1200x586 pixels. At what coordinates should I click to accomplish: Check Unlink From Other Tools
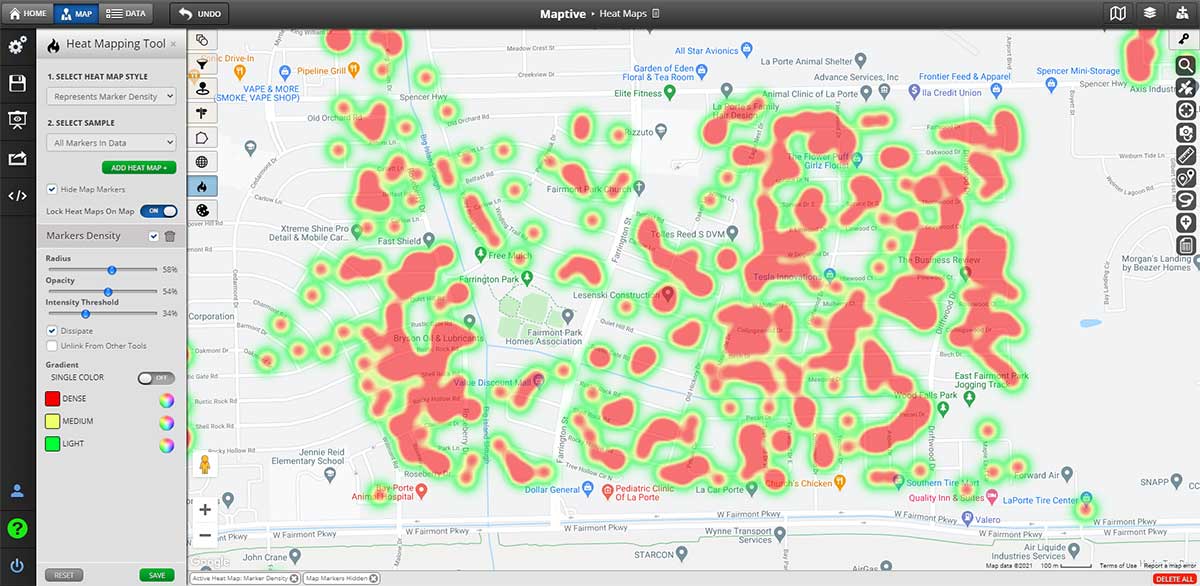tap(52, 346)
